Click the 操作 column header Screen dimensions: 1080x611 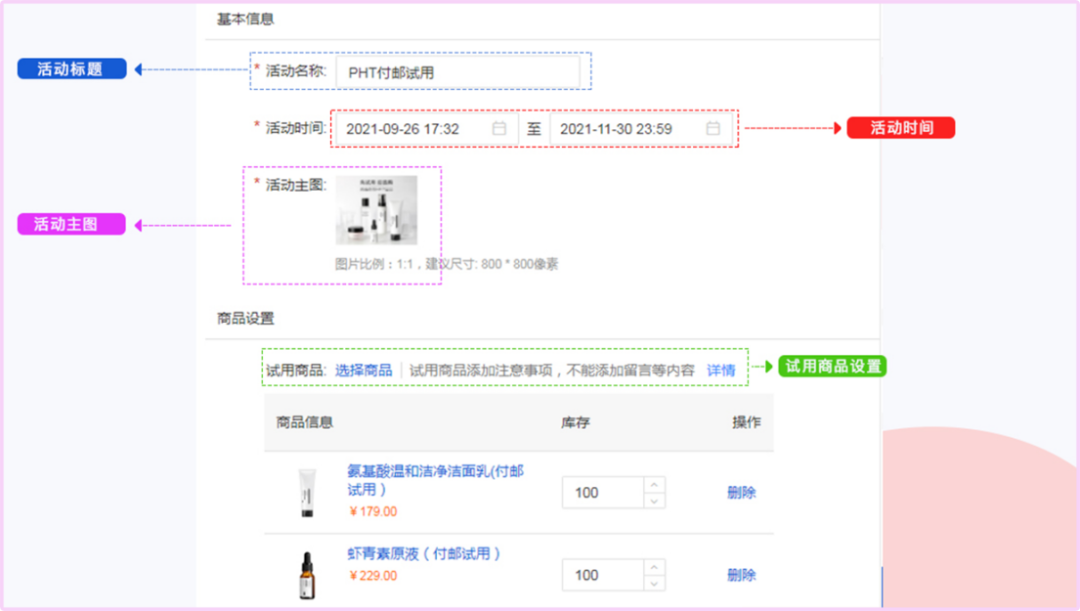(747, 422)
